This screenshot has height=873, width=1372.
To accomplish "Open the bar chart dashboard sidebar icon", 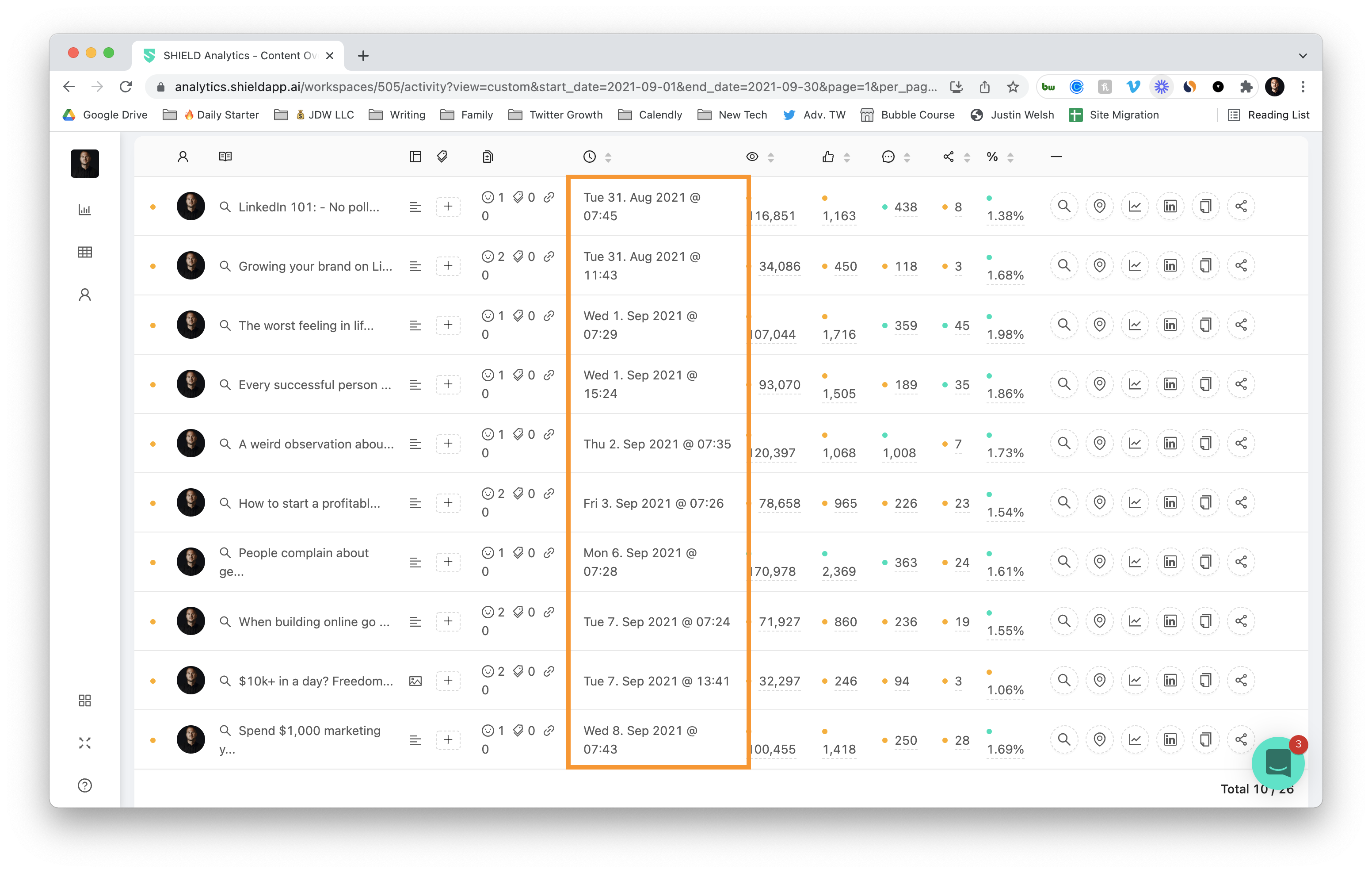I will [x=84, y=210].
